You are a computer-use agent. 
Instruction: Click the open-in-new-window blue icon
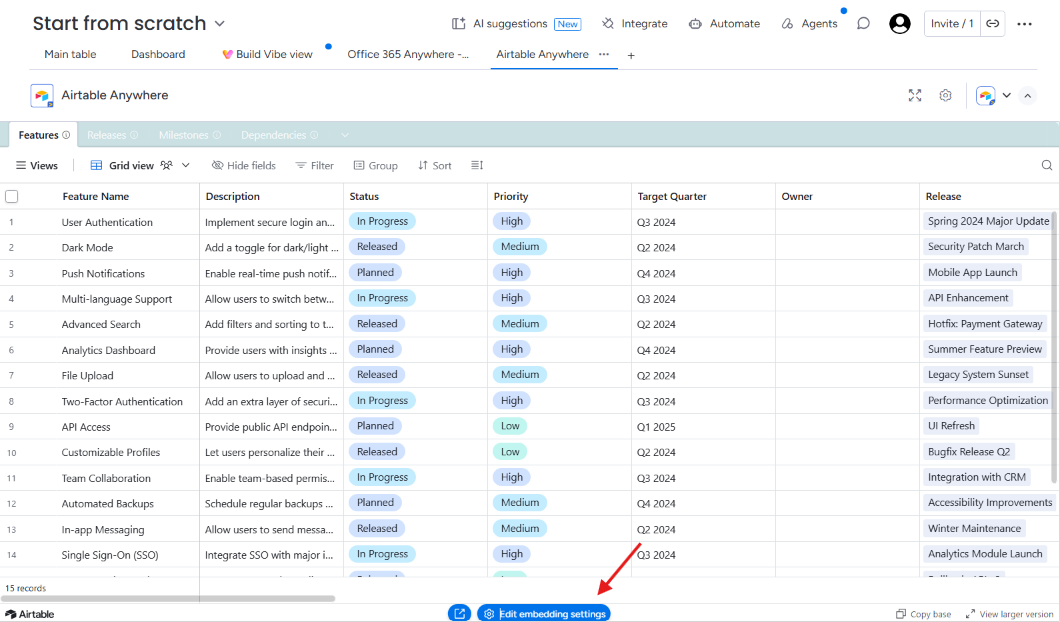tap(460, 613)
